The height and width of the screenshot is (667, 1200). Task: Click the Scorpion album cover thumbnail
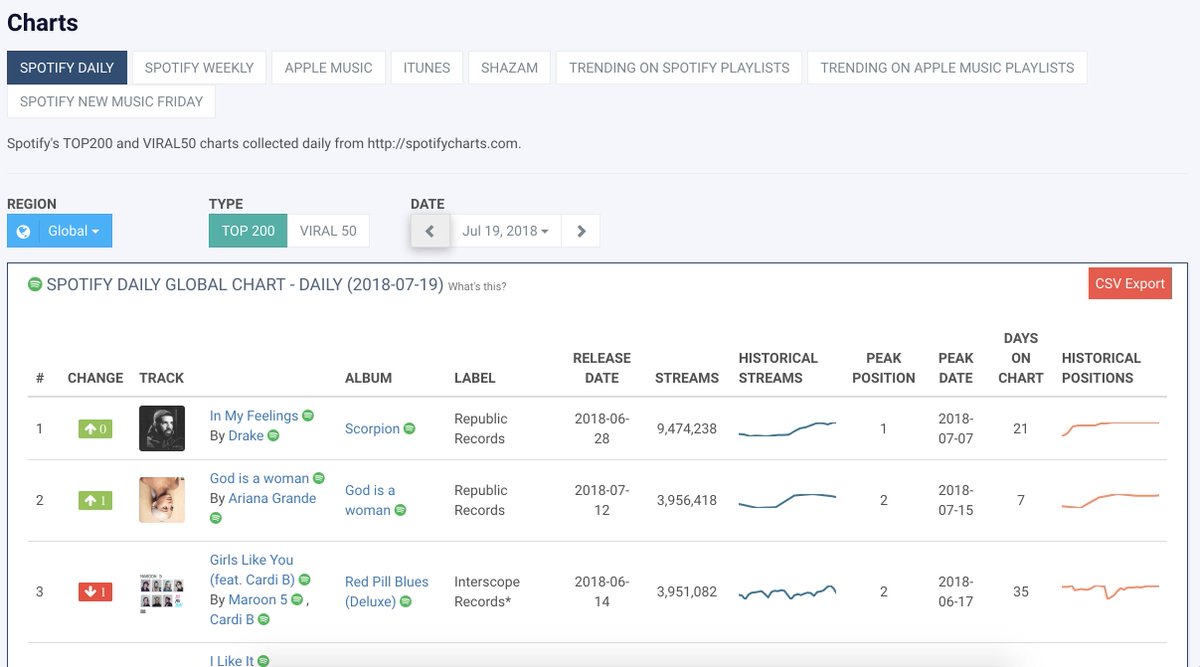point(162,429)
